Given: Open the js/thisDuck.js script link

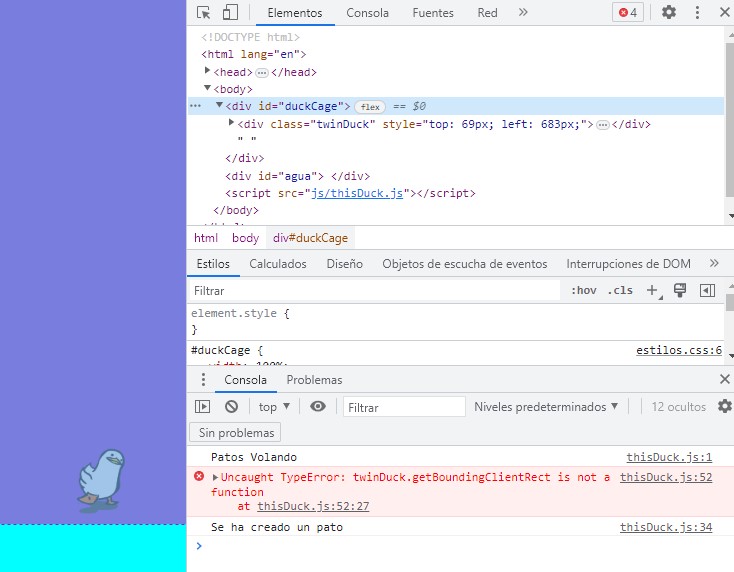Looking at the screenshot, I should tap(357, 193).
